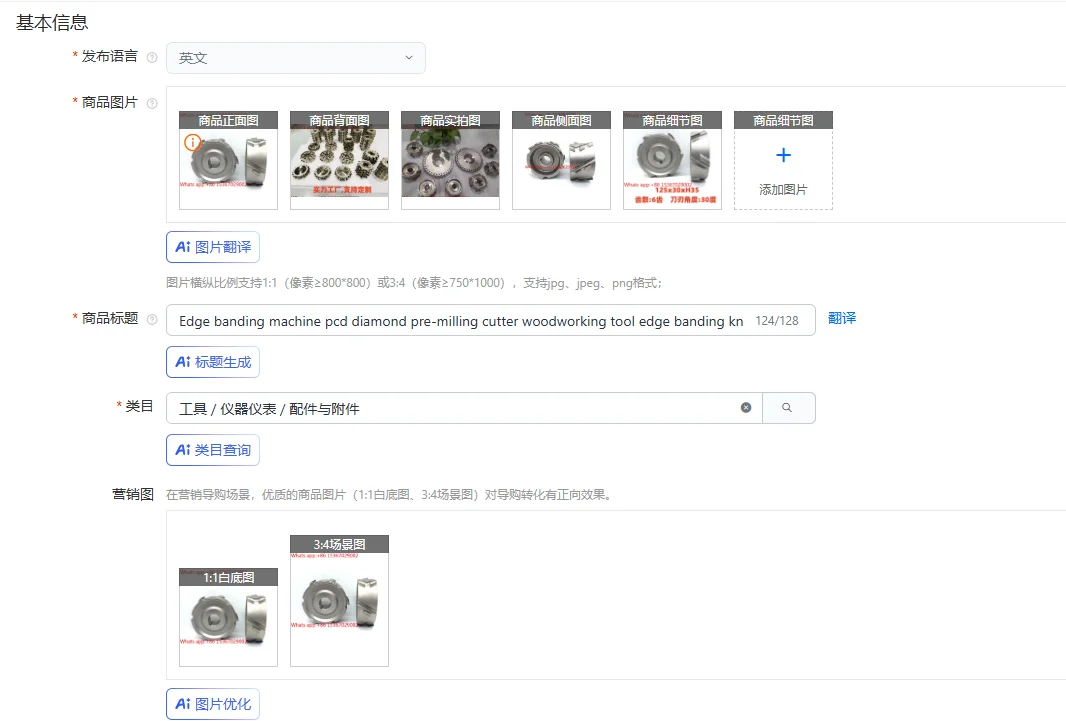Select the 商品背面图 thumbnail
The width and height of the screenshot is (1066, 721).
coord(339,160)
